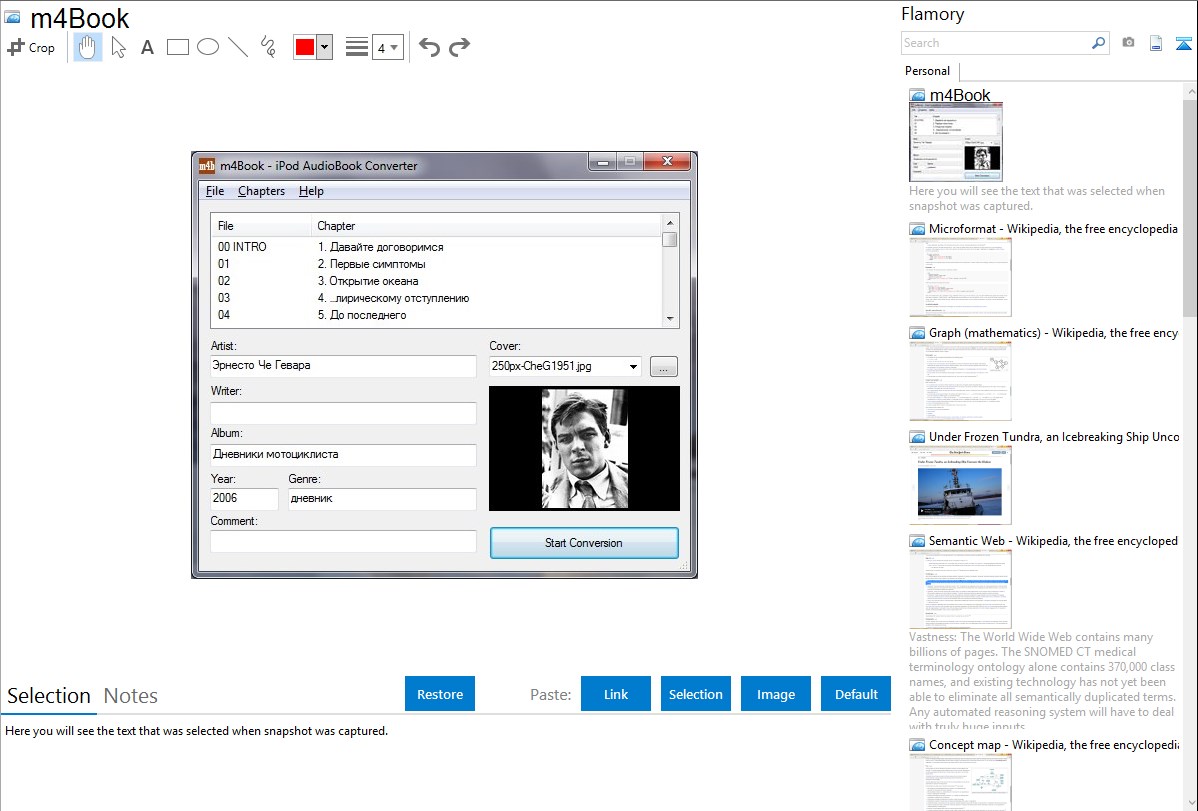The height and width of the screenshot is (811, 1198).
Task: Select the Crop tool
Action: pos(31,47)
